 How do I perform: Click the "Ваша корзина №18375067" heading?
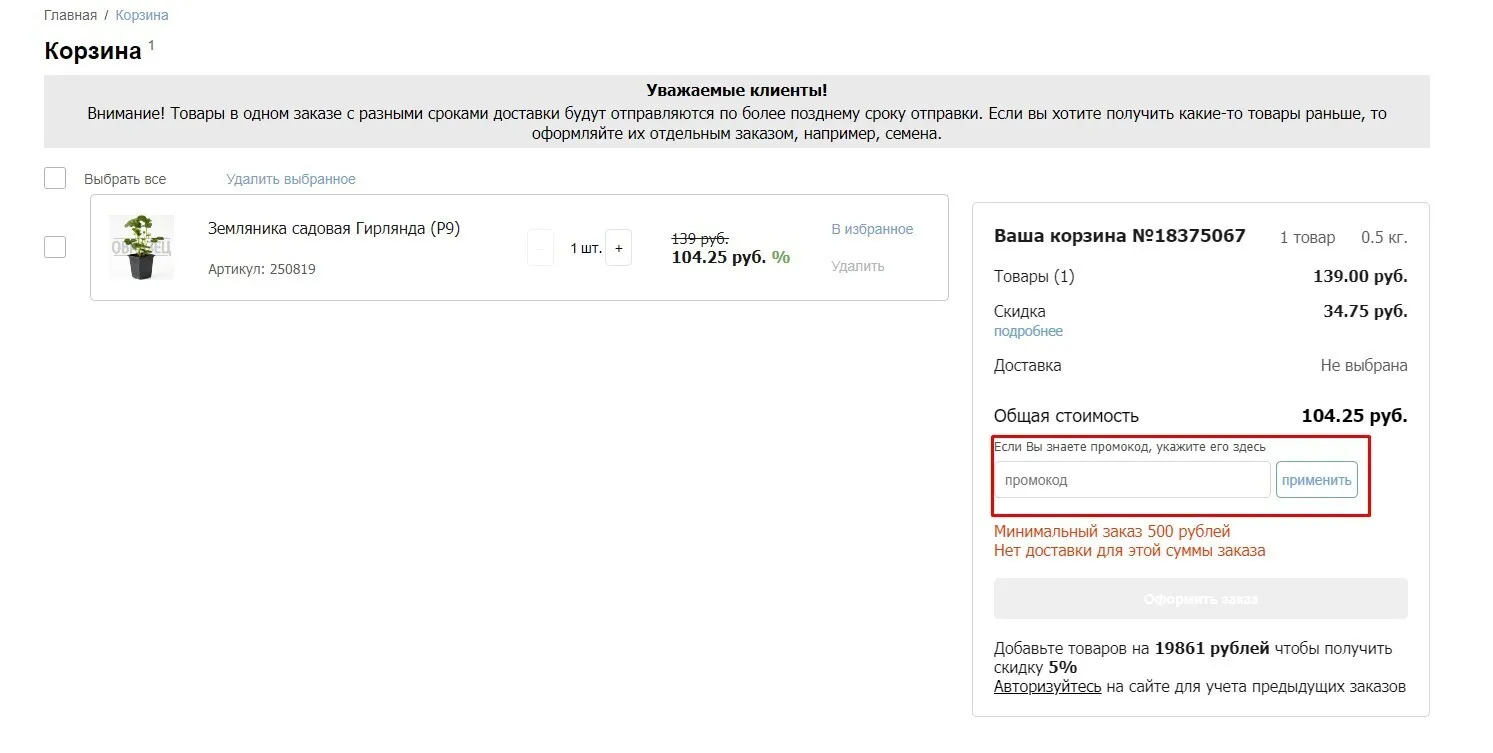click(1119, 236)
